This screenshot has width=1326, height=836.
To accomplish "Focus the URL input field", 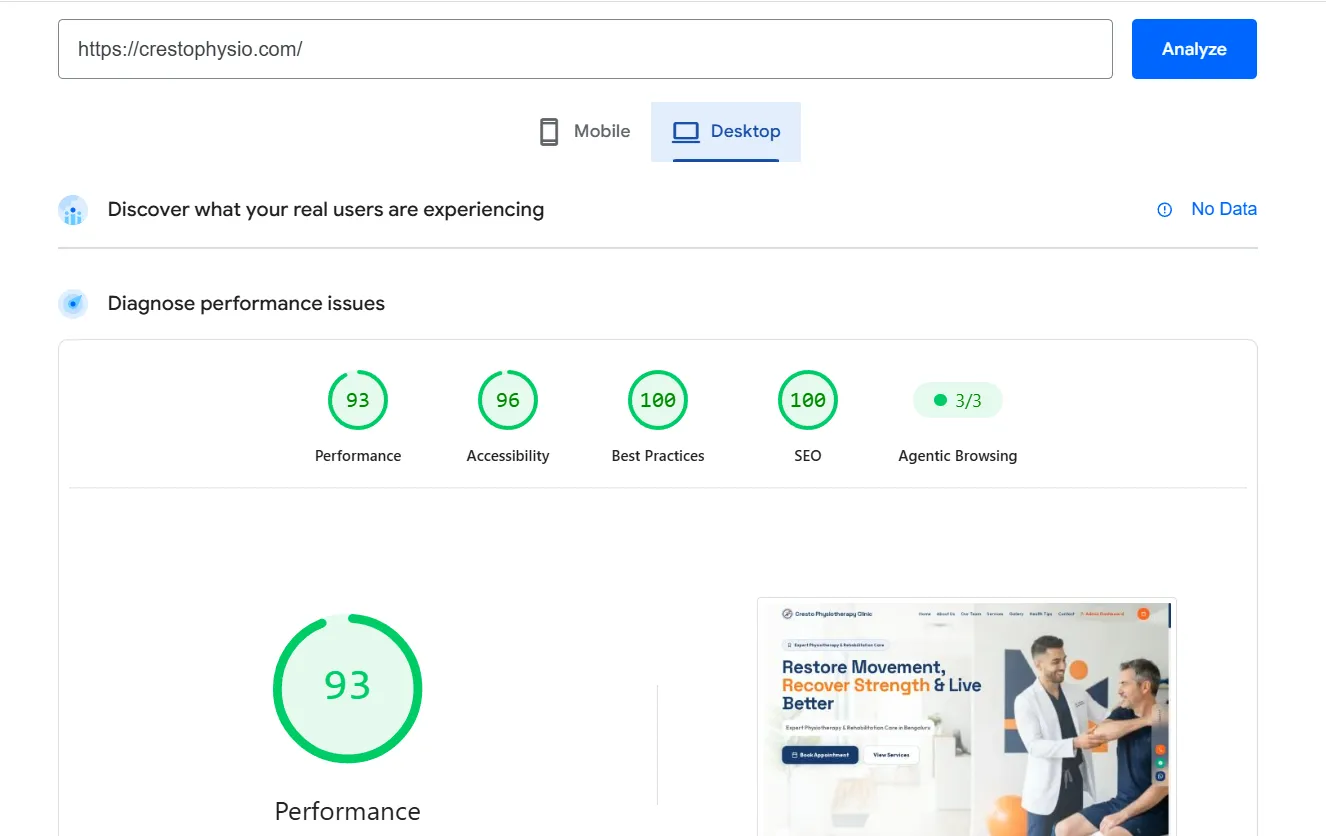I will pos(585,49).
